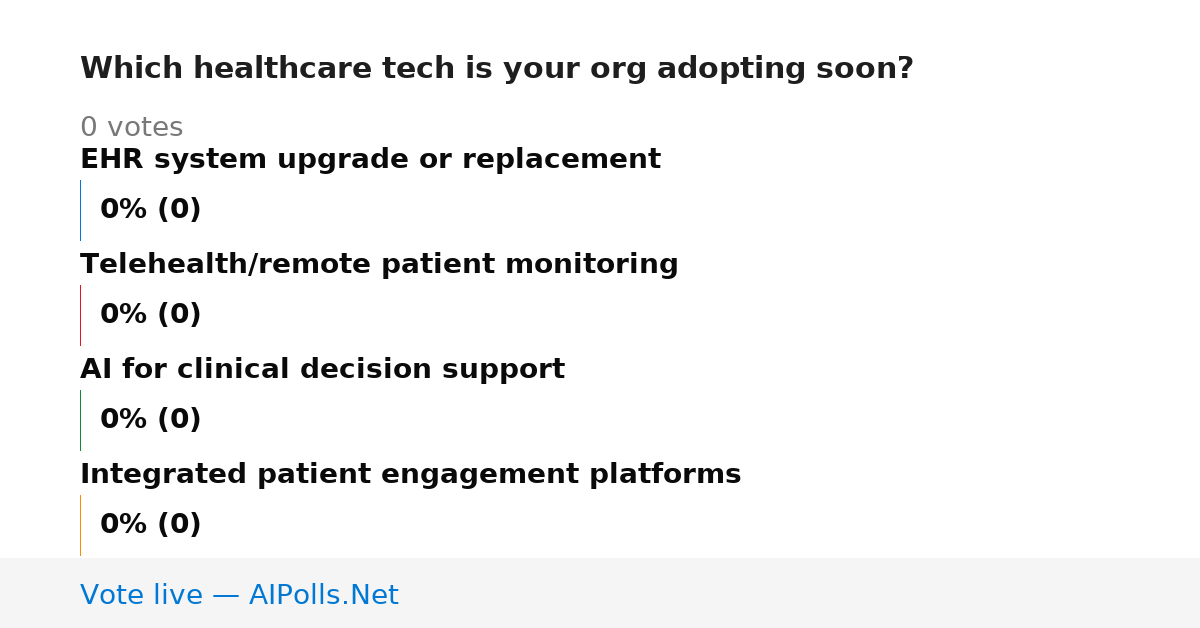This screenshot has width=1200, height=628.
Task: Open the Vote live — AIPolls.Net link
Action: (x=239, y=596)
